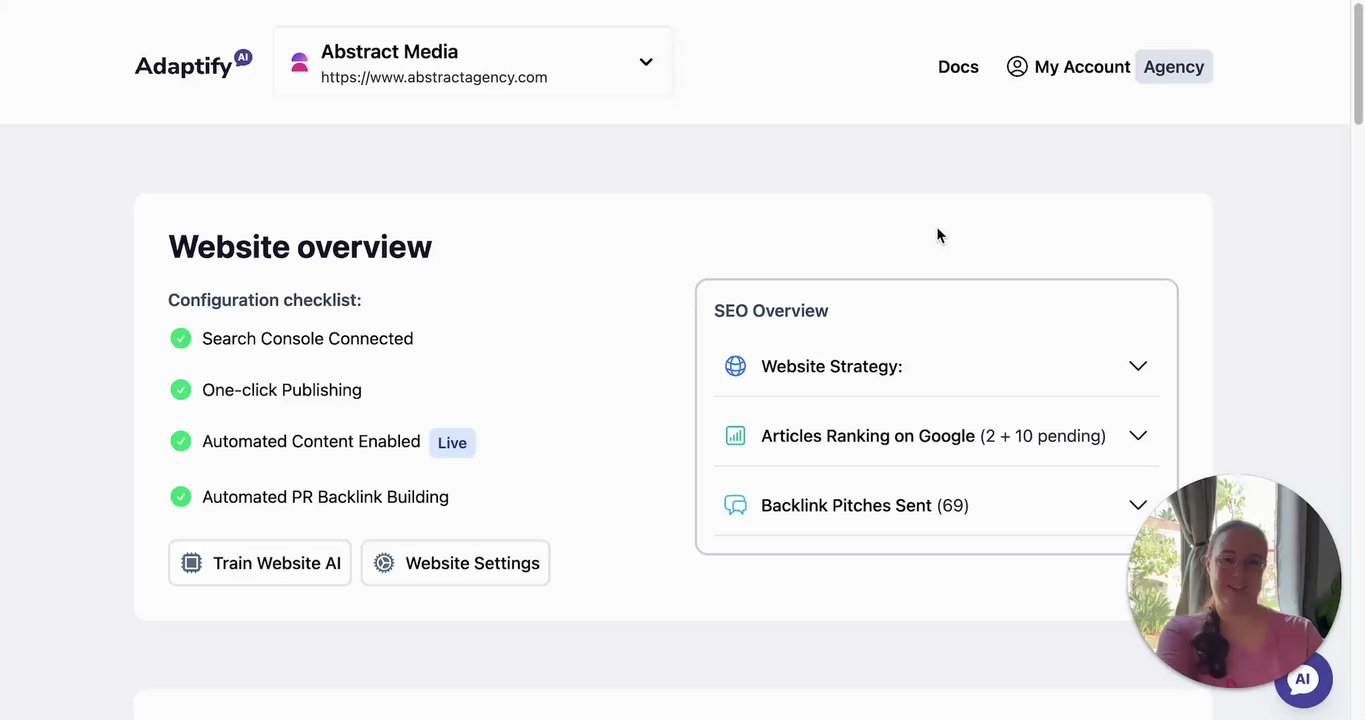This screenshot has height=720, width=1365.
Task: Open the Abstract Media website selector dropdown
Action: pyautogui.click(x=646, y=62)
